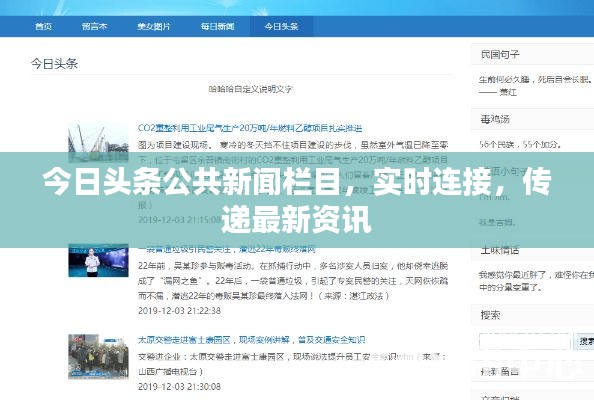
Task: Open the drug dealer arrest headline
Action: click(227, 249)
